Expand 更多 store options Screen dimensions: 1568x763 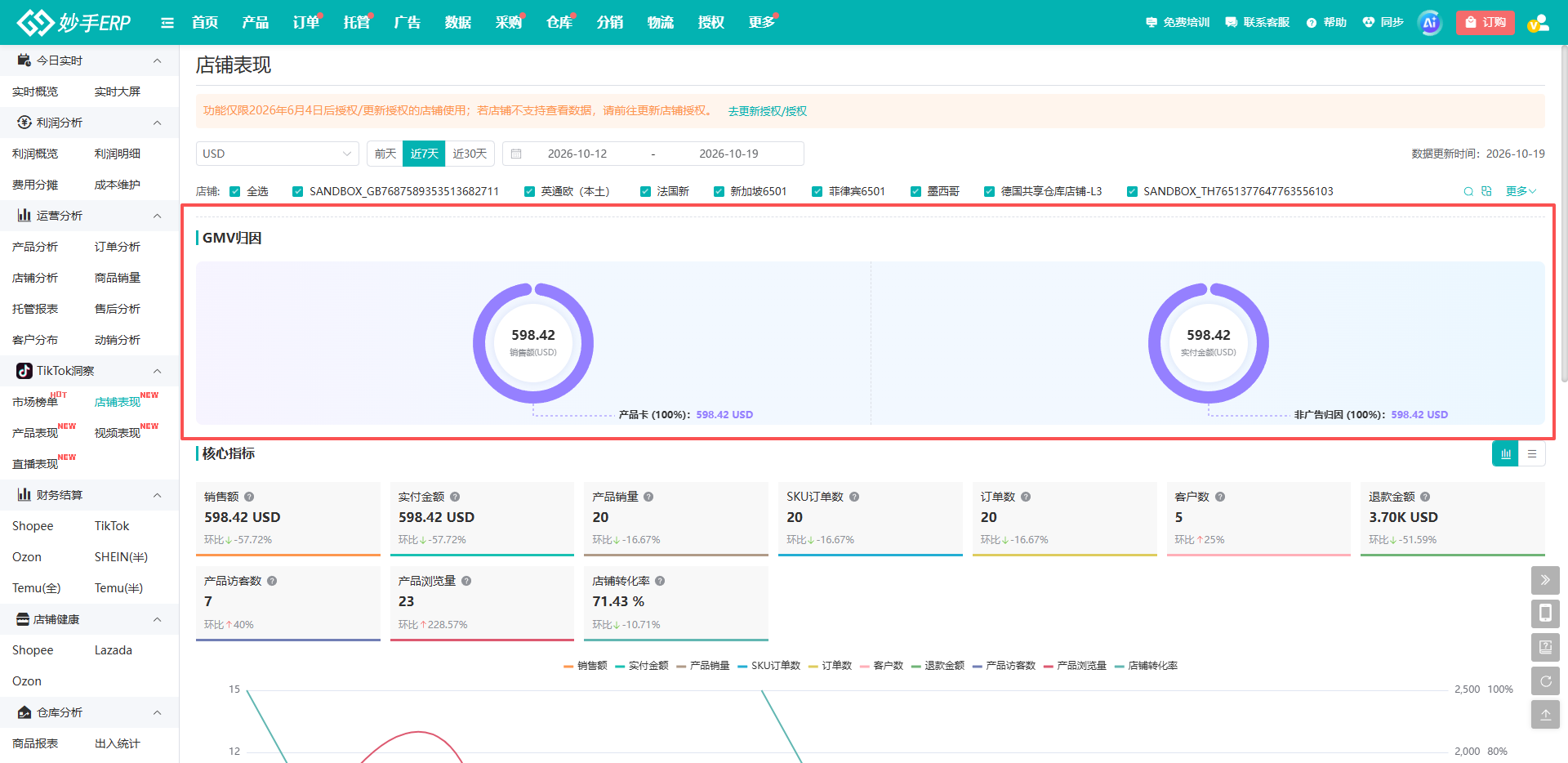click(x=1521, y=191)
